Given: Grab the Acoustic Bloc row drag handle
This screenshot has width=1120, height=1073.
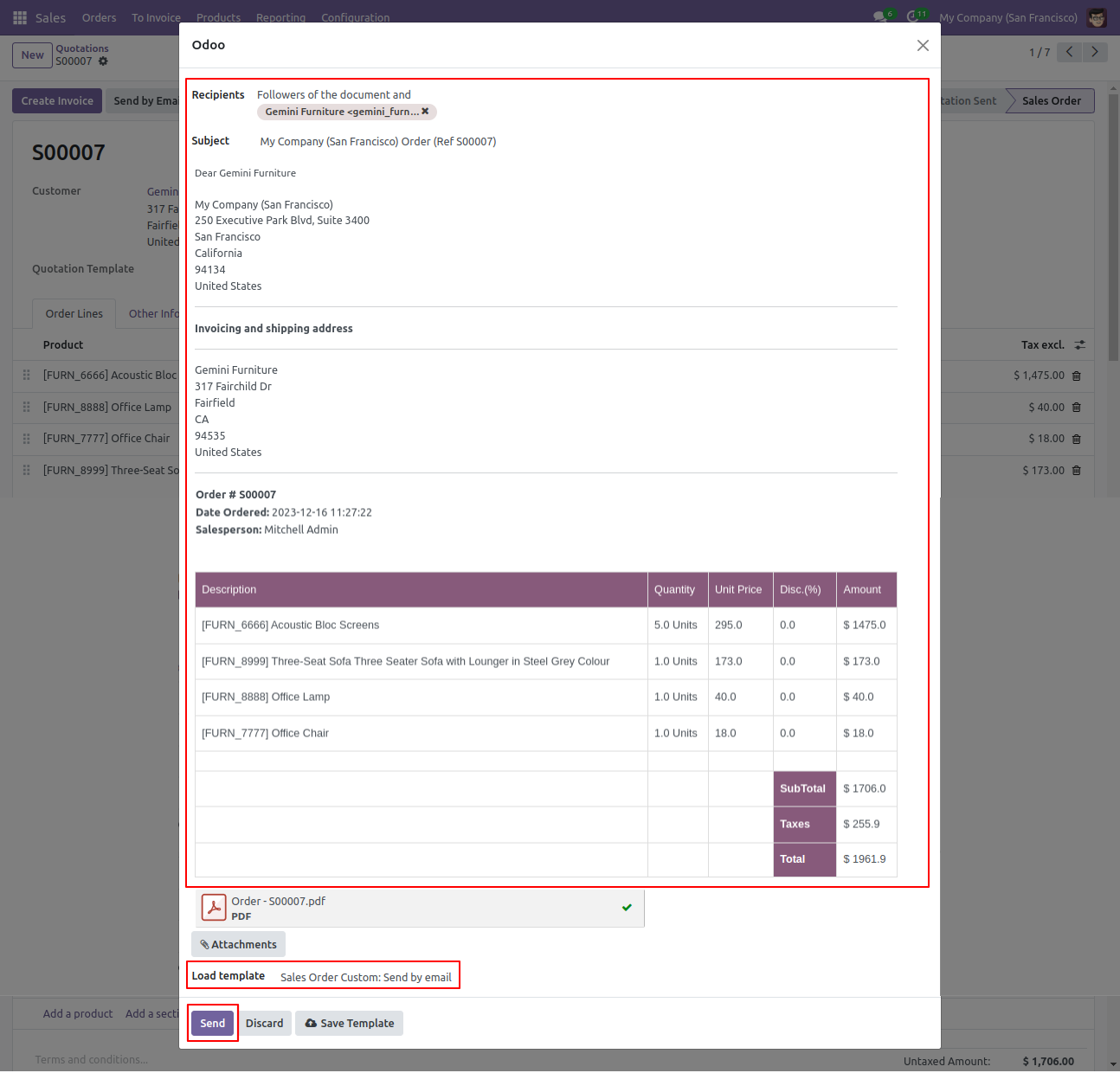Looking at the screenshot, I should tap(26, 376).
